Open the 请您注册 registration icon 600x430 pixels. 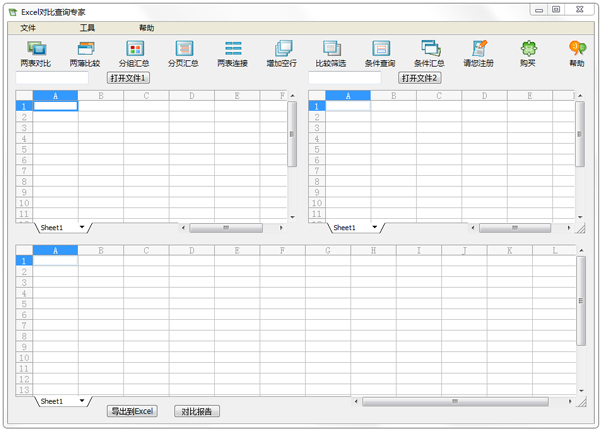(479, 54)
